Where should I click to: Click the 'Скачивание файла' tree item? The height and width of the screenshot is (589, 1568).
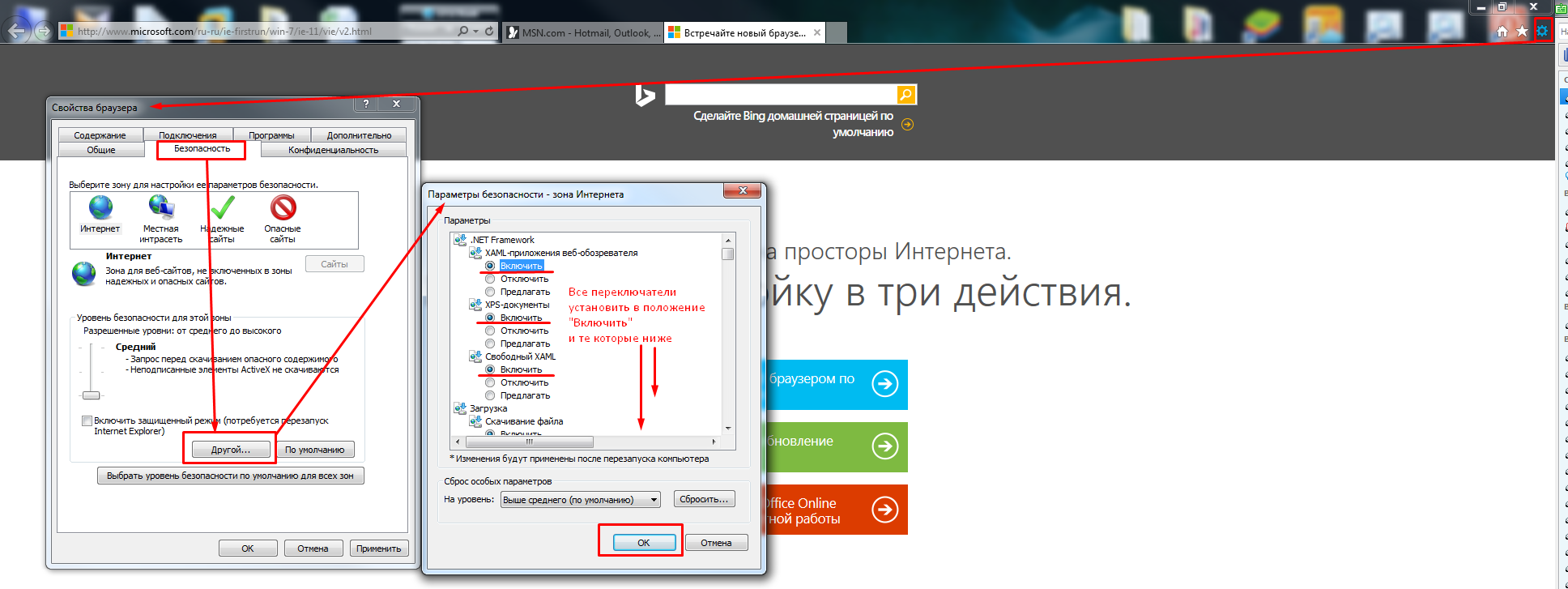[524, 421]
